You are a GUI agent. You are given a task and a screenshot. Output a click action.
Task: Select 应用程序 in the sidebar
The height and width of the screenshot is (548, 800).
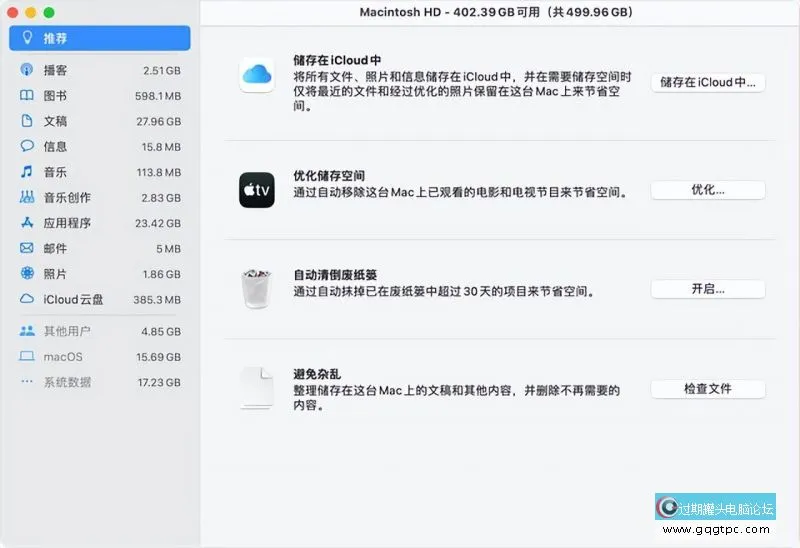tap(99, 223)
